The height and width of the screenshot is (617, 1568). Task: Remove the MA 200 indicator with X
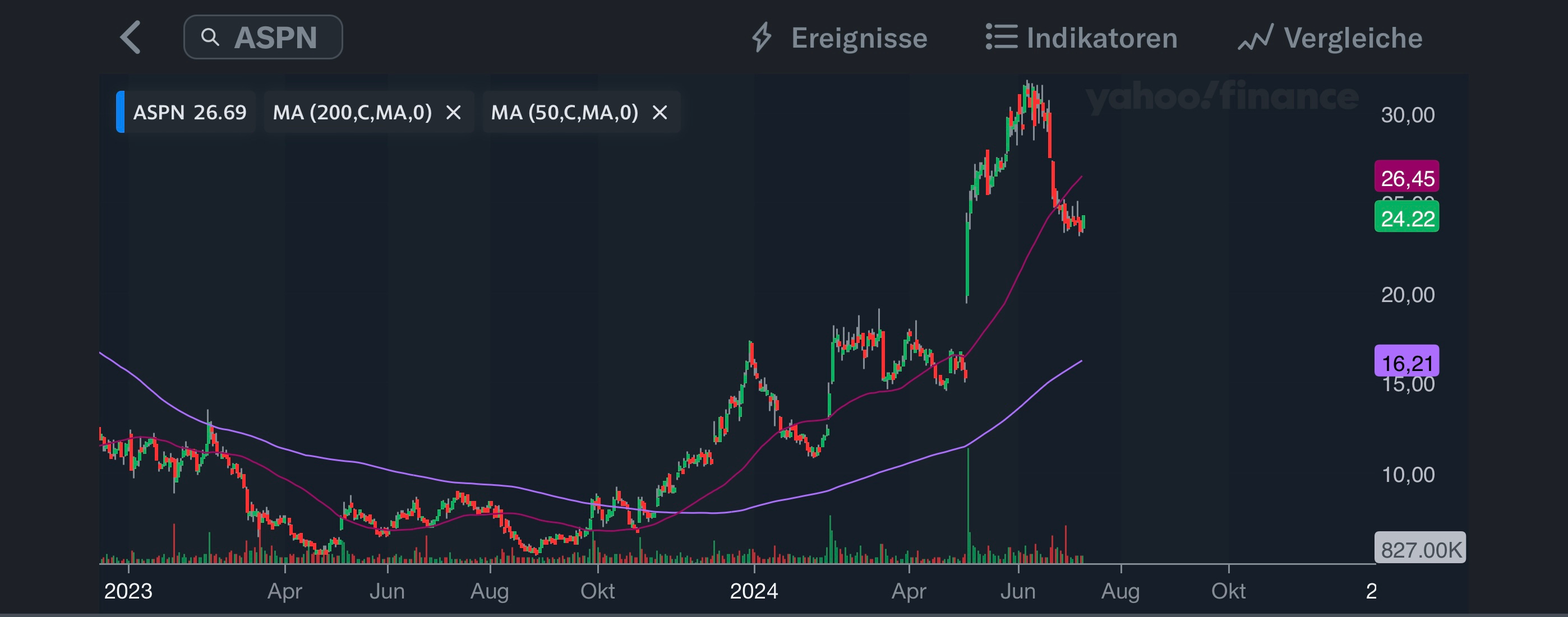pyautogui.click(x=454, y=113)
